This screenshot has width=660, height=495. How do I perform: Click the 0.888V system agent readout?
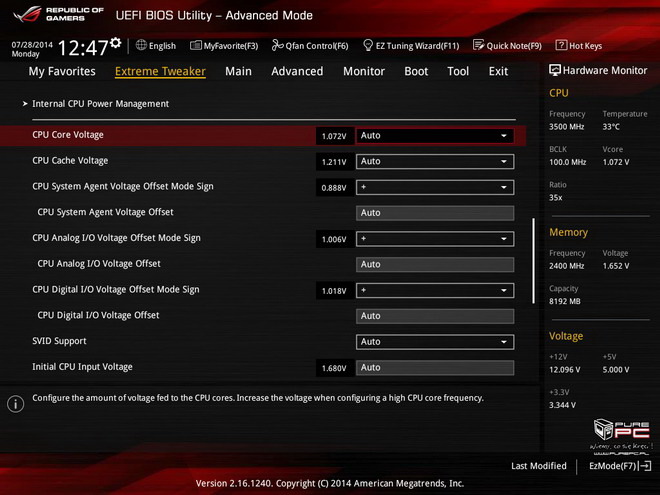(x=334, y=188)
